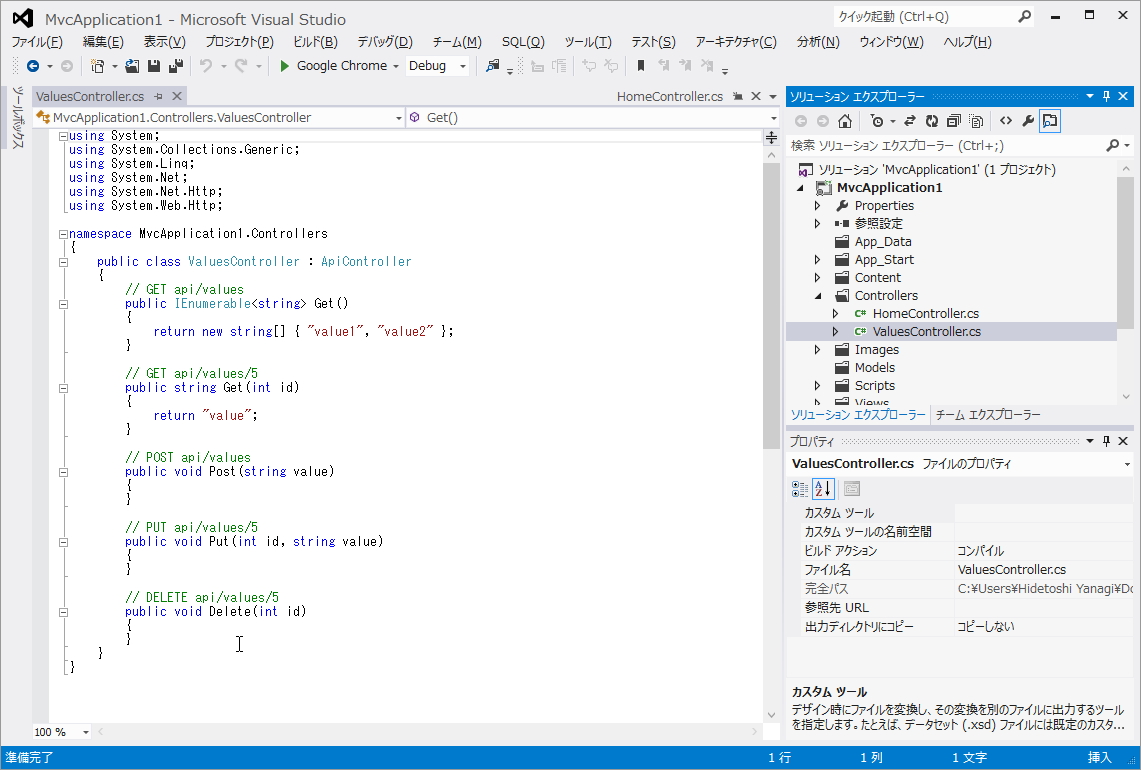The height and width of the screenshot is (770, 1141).
Task: Click the split editor handle above scrollbar
Action: 771,138
